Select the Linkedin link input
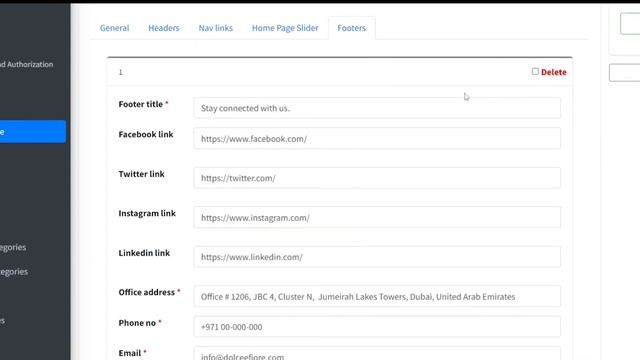 (x=377, y=257)
